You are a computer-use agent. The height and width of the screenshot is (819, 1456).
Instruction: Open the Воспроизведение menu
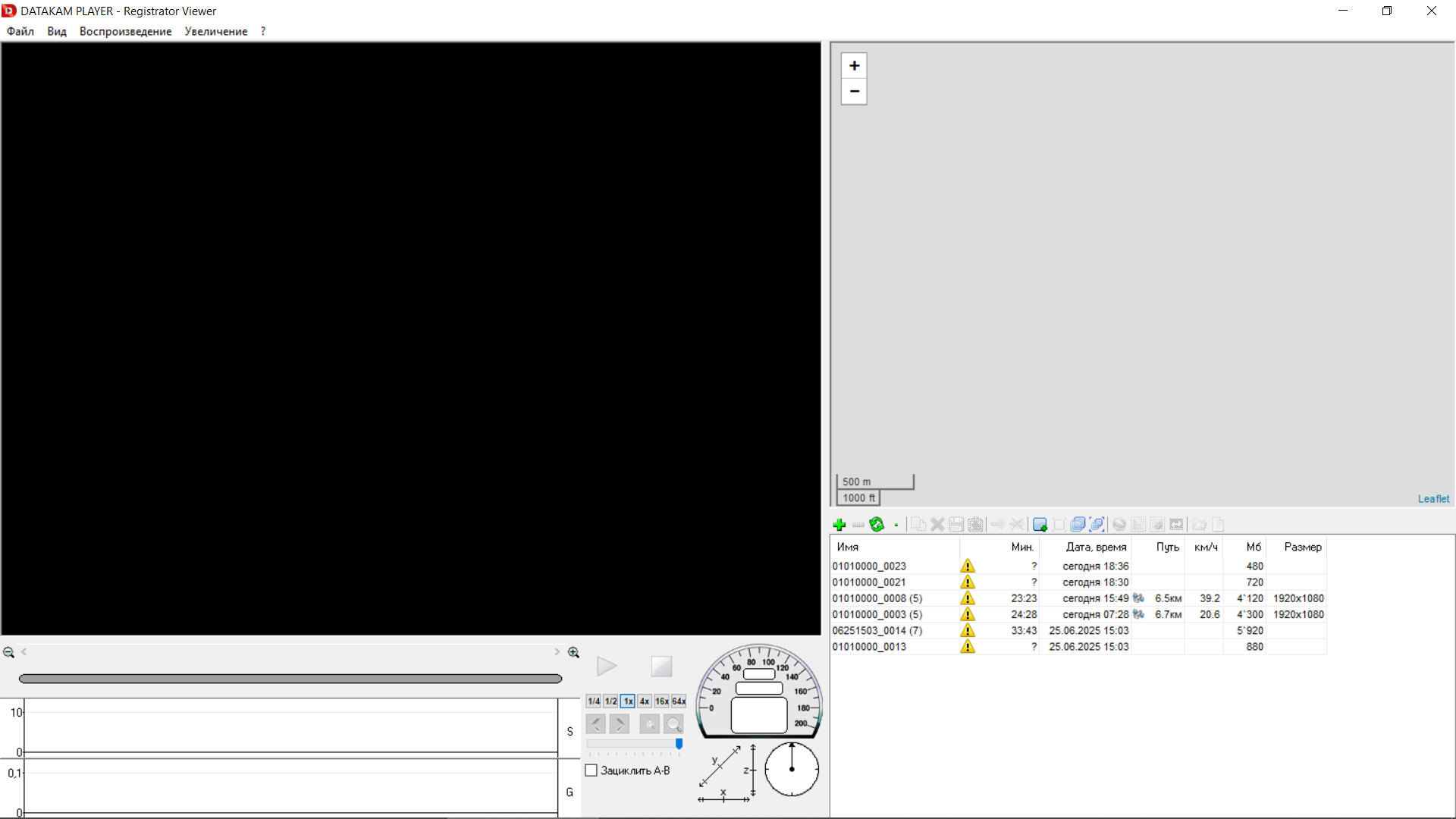(x=126, y=31)
